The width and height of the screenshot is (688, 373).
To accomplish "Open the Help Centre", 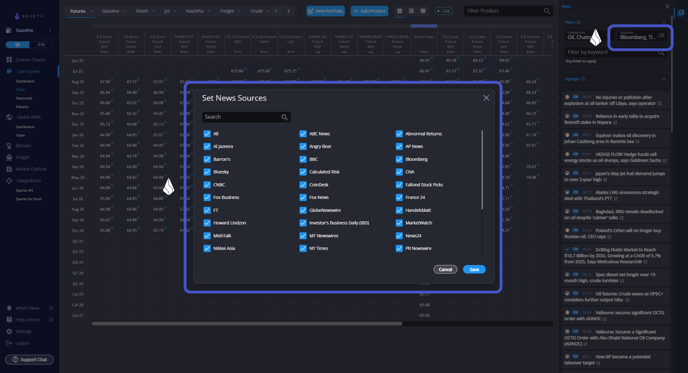I will (x=29, y=320).
